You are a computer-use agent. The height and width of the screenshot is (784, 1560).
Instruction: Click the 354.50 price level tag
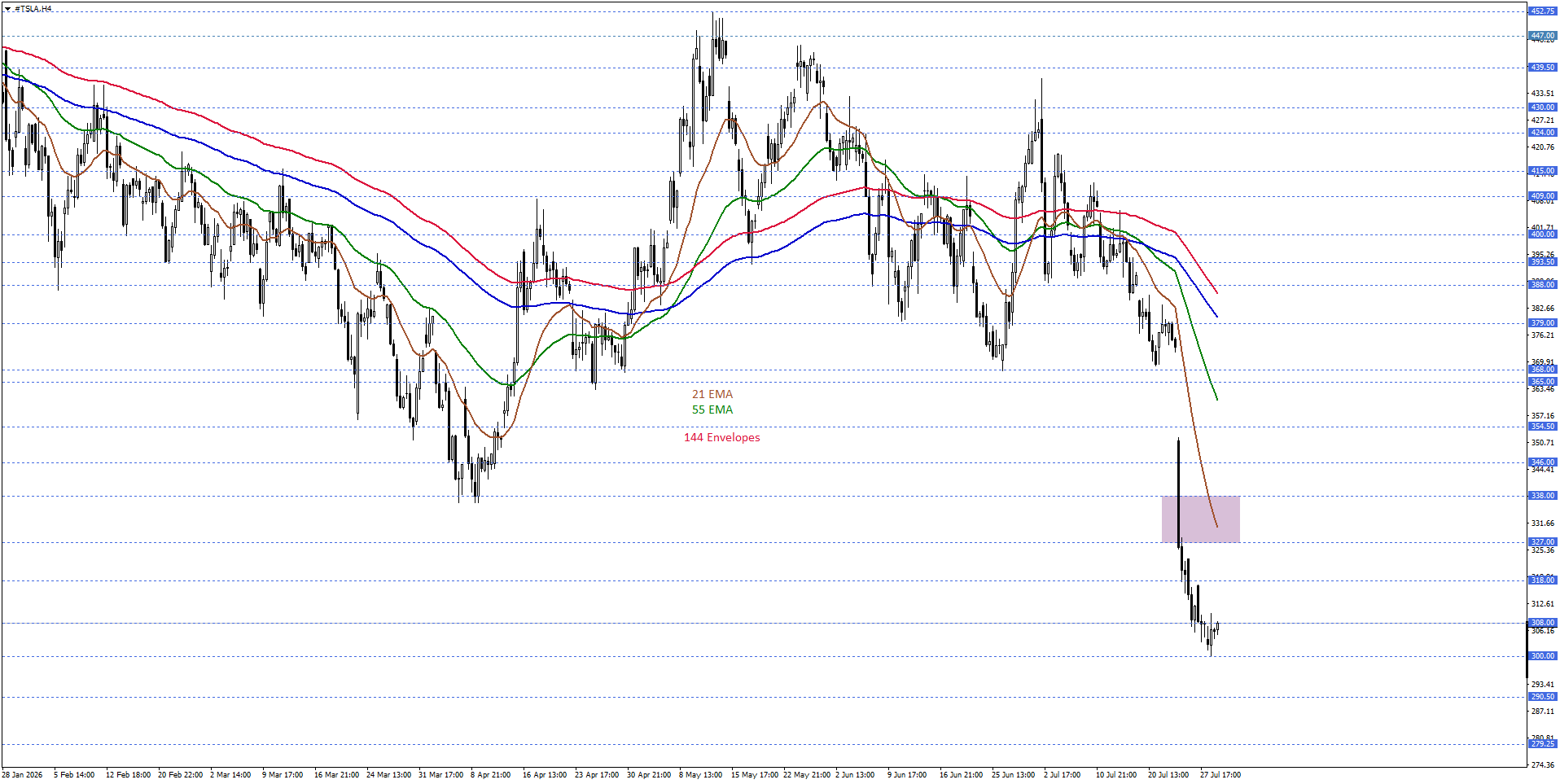click(x=1542, y=427)
